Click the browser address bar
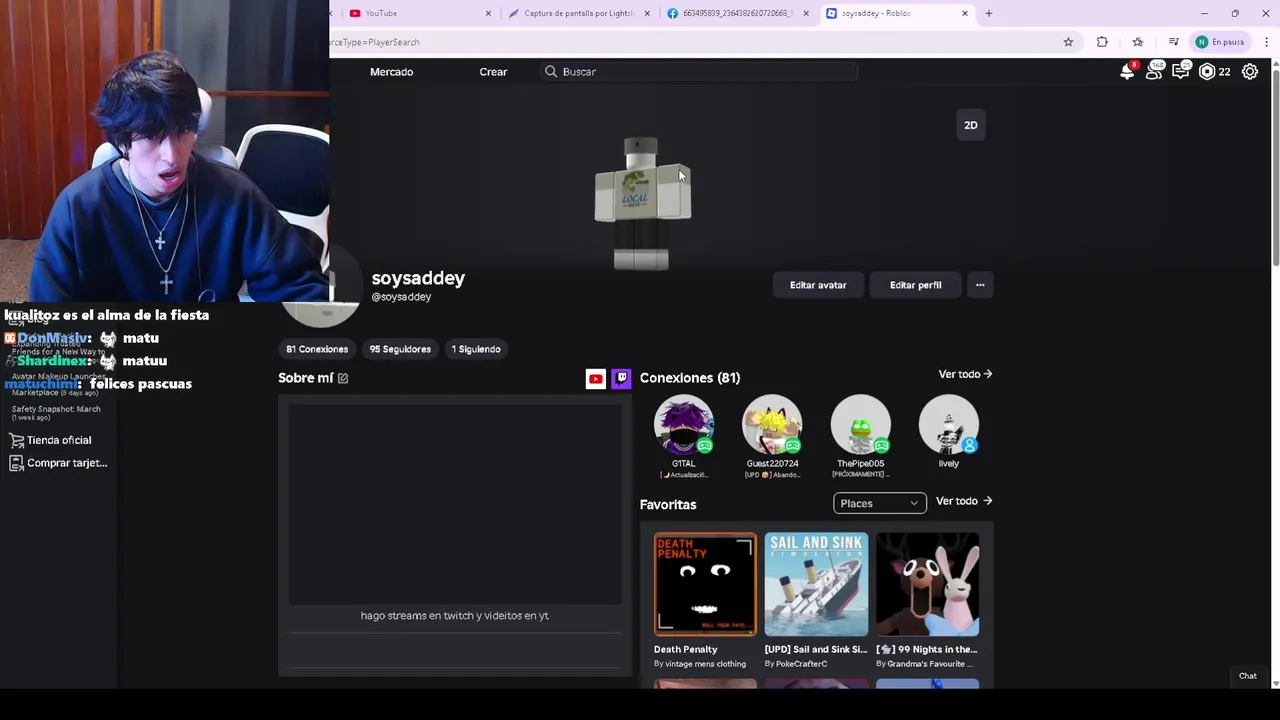Screen dimensions: 1280x720 click(x=690, y=42)
